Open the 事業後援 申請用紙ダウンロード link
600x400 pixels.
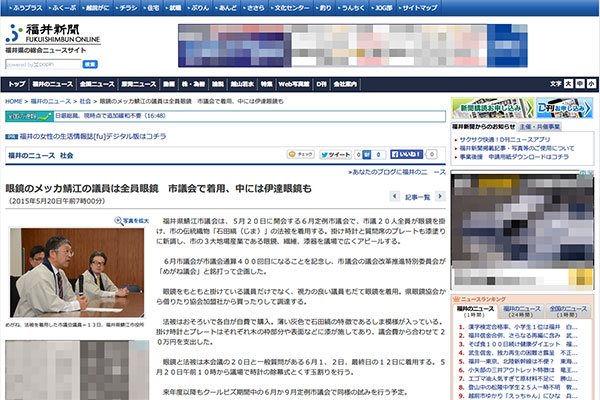tap(514, 157)
